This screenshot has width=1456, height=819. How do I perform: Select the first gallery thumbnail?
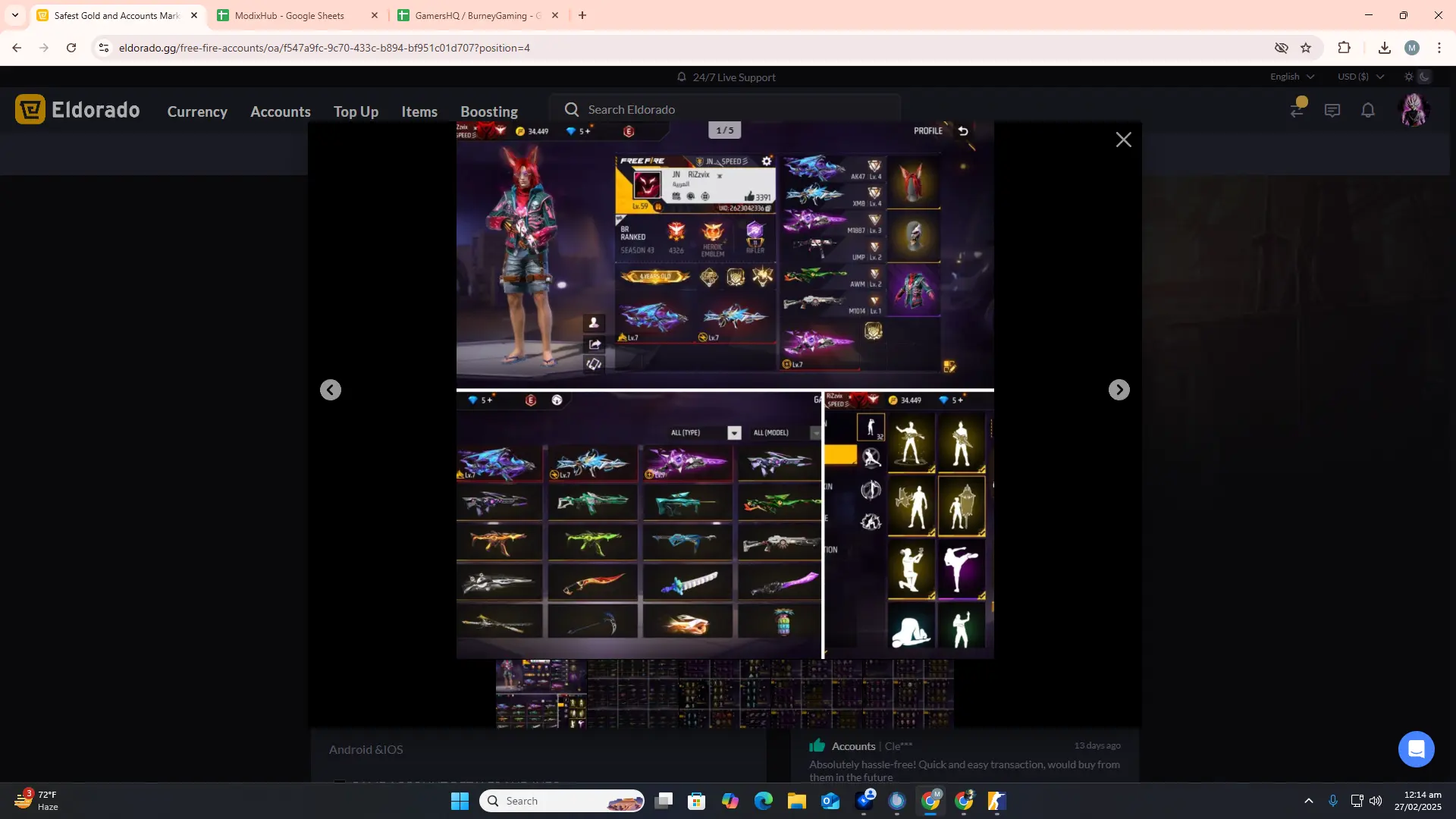(x=541, y=694)
